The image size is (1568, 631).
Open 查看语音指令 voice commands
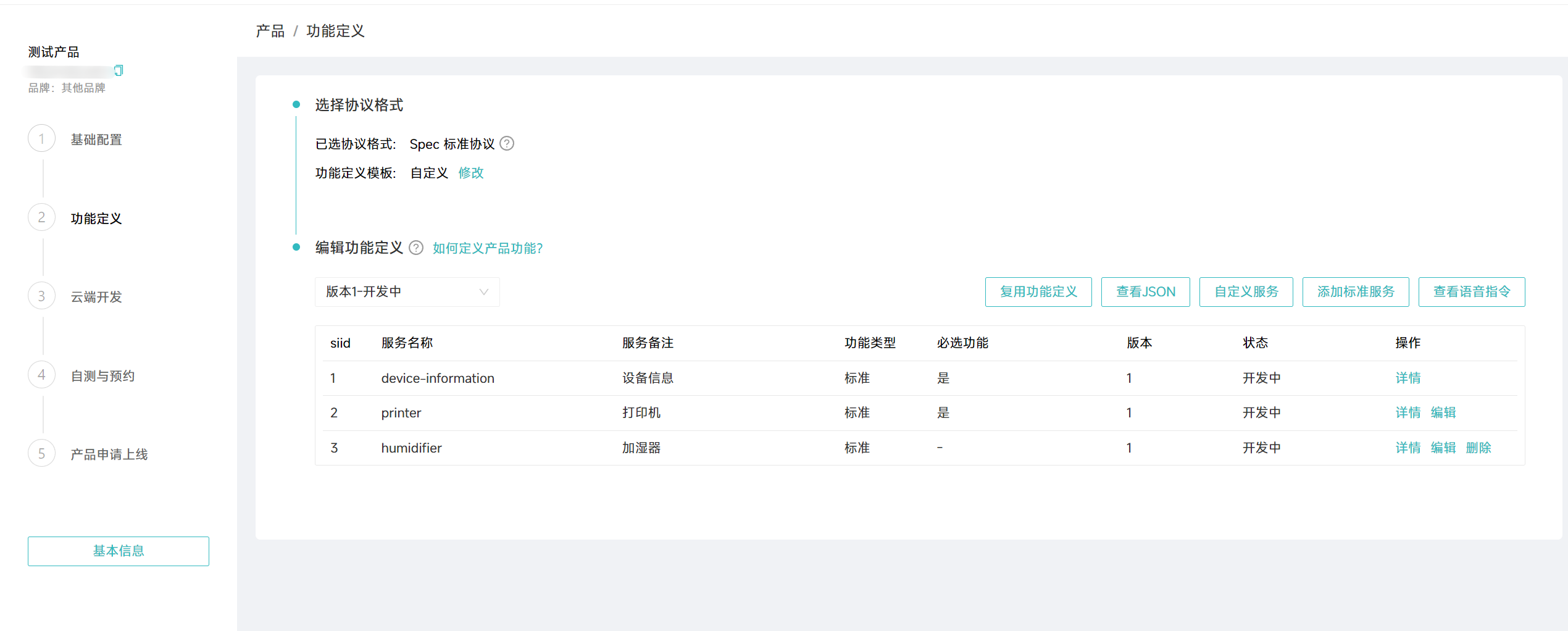[x=1472, y=292]
